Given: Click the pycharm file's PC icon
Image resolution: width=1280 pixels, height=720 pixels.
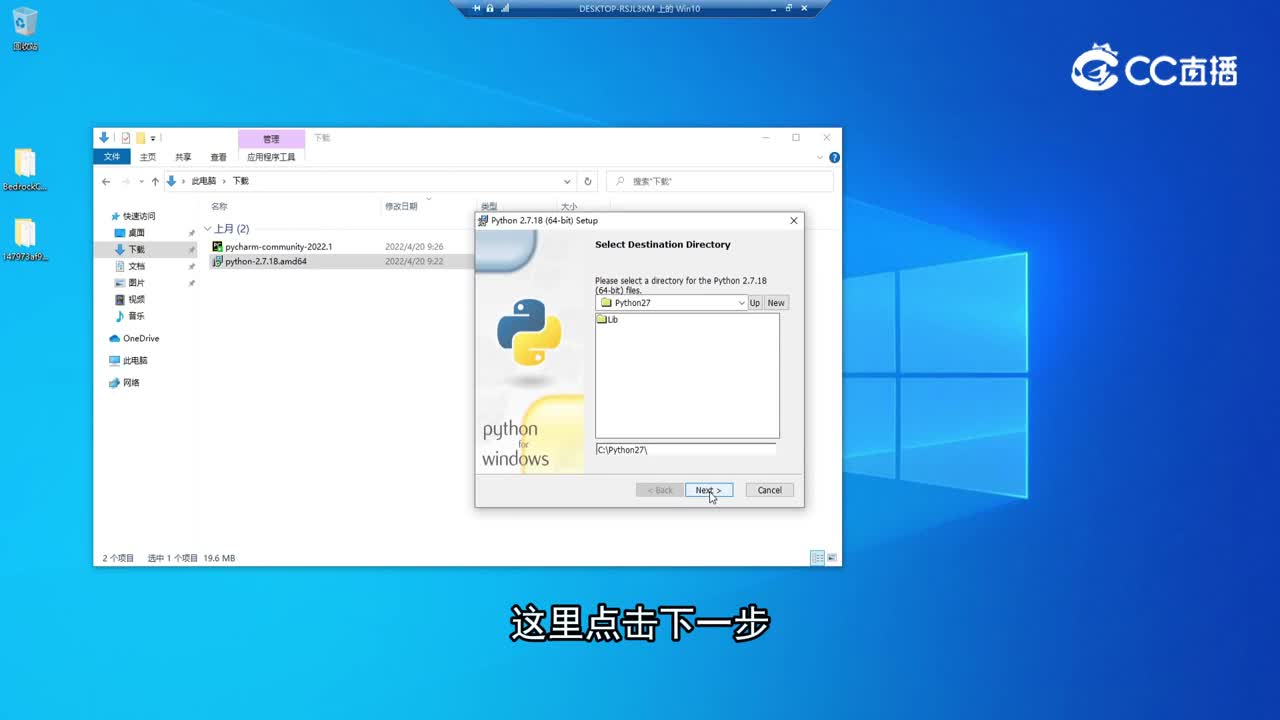Looking at the screenshot, I should click(217, 246).
